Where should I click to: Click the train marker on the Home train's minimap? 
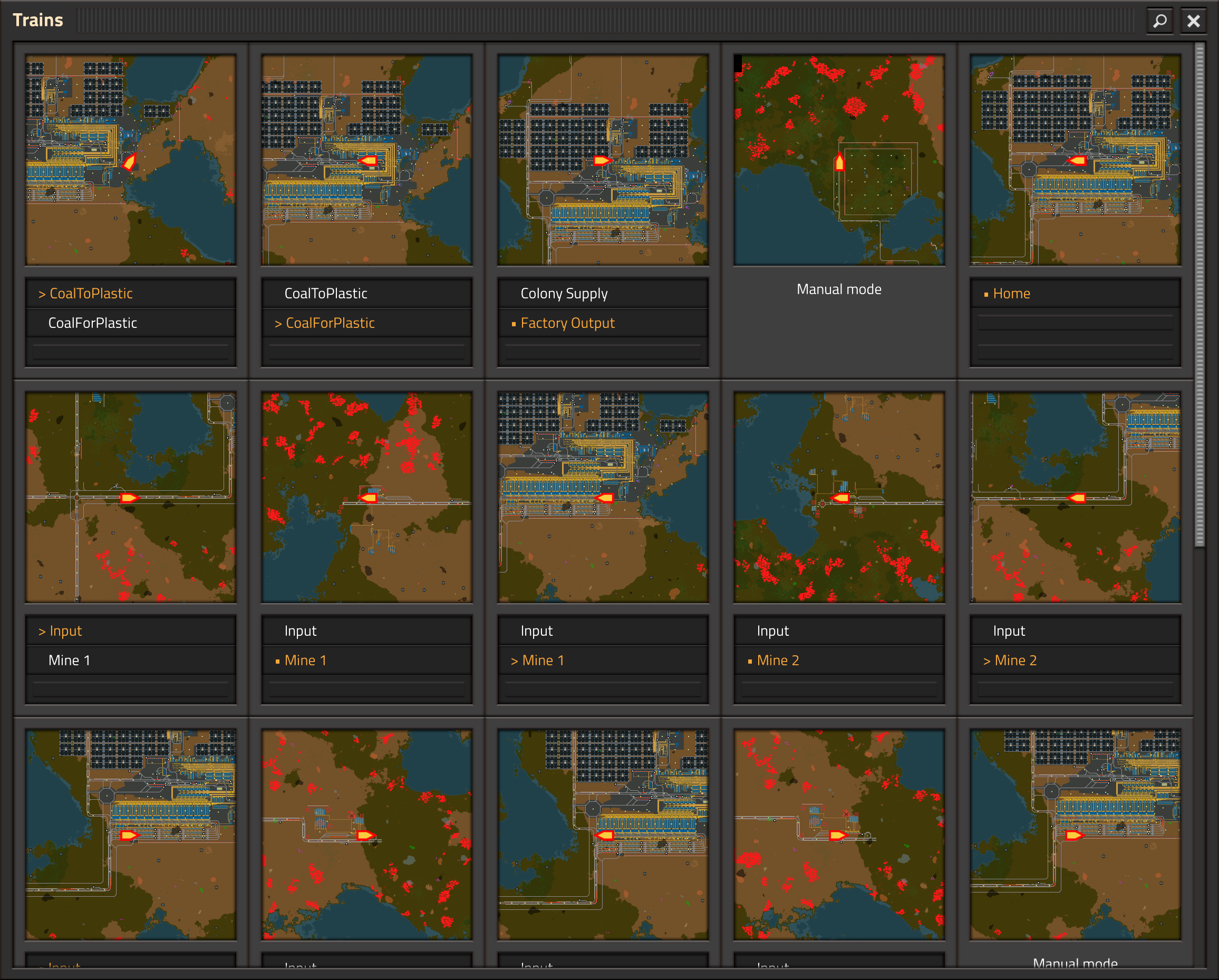click(x=1078, y=160)
